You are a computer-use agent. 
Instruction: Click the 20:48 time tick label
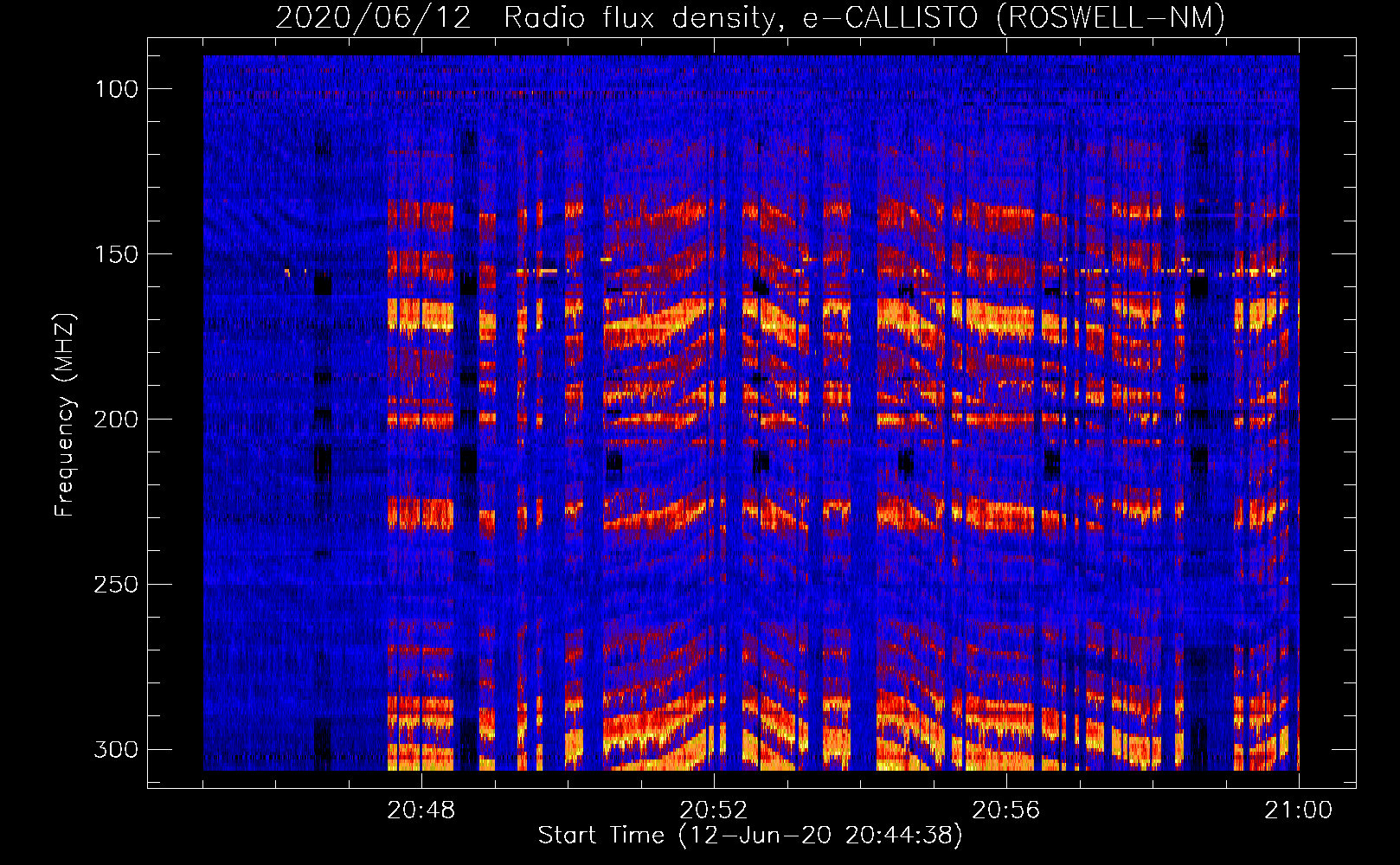coord(421,811)
